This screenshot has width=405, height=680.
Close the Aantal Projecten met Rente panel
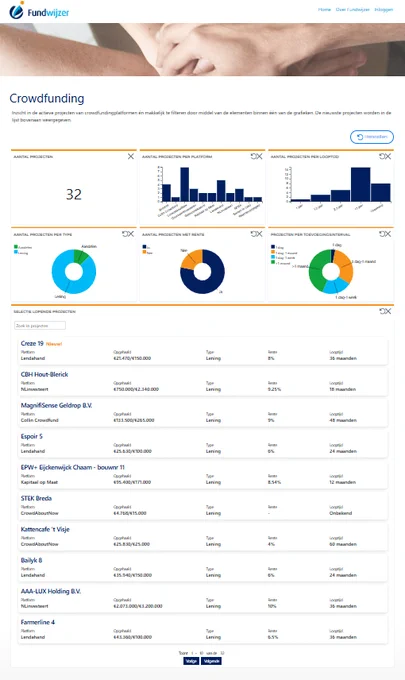pyautogui.click(x=259, y=234)
